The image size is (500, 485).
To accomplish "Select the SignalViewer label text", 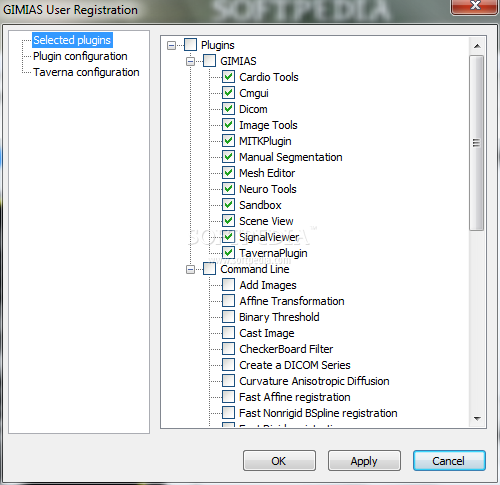I will click(269, 237).
